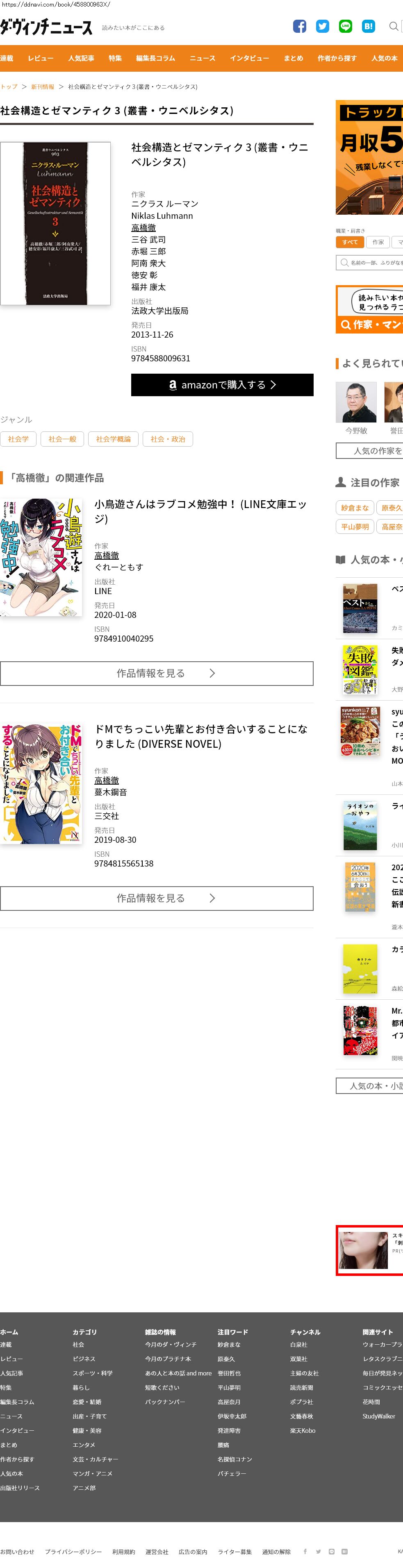Viewport: 403px width, 1568px height.
Task: Focus the author name search field
Action: (370, 262)
